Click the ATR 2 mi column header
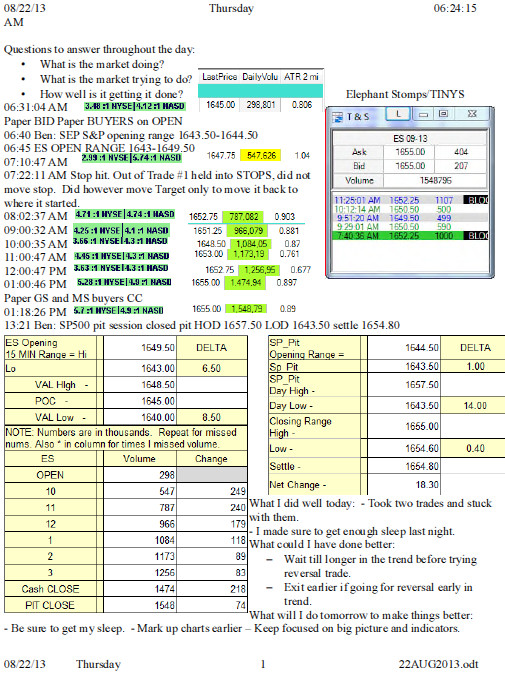The height and width of the screenshot is (675, 505). click(301, 77)
